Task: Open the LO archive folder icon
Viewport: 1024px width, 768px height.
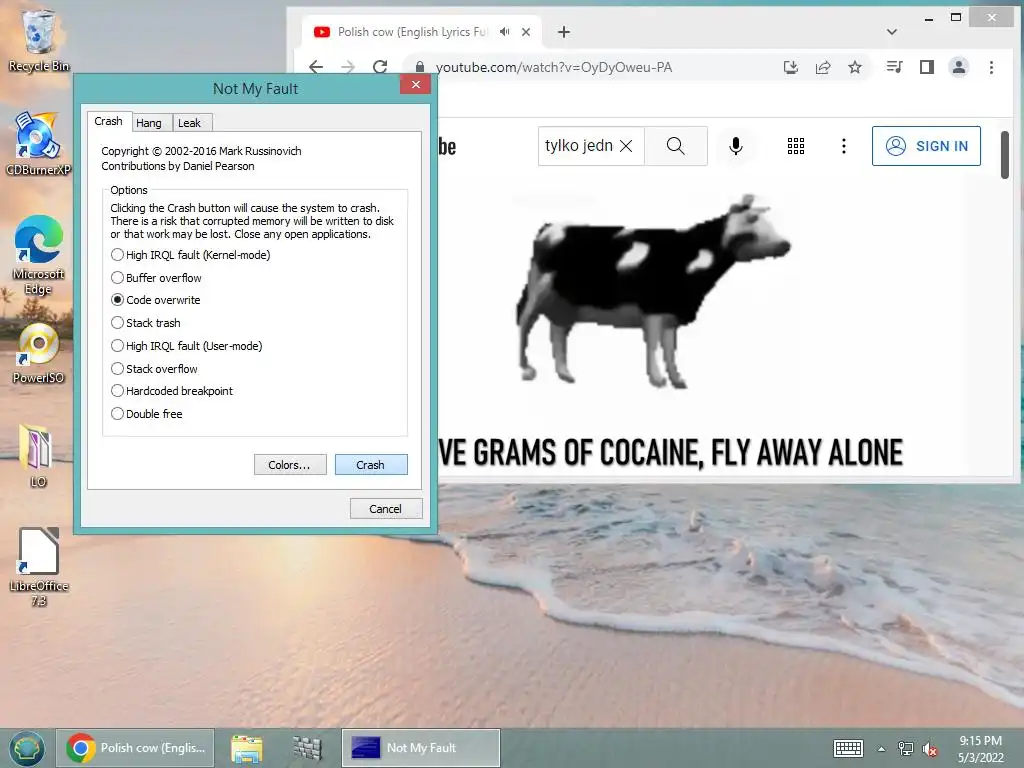Action: (38, 455)
